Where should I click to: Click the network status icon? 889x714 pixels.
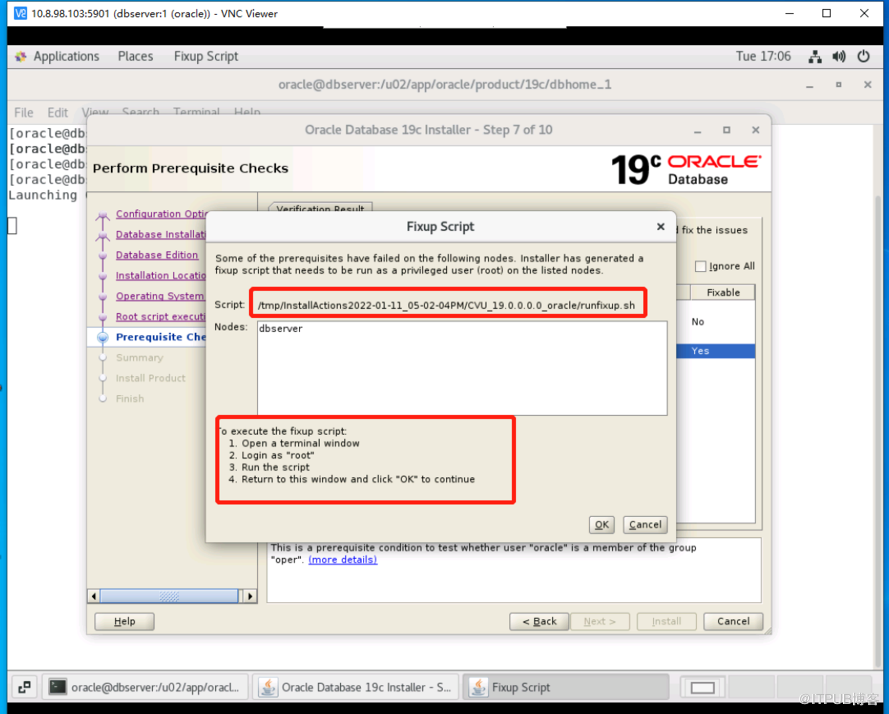click(x=815, y=56)
